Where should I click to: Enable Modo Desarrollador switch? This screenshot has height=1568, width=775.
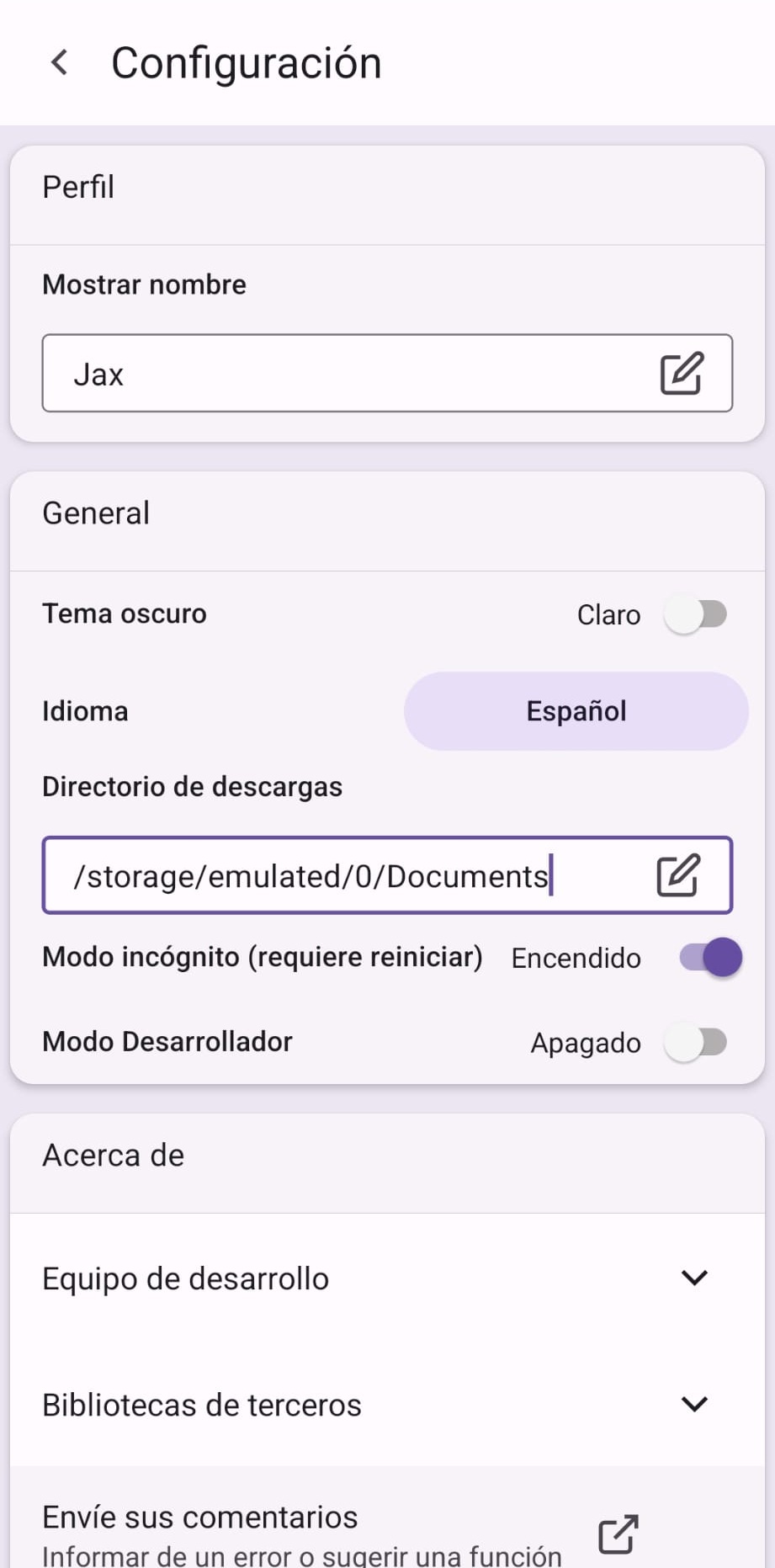tap(695, 1043)
